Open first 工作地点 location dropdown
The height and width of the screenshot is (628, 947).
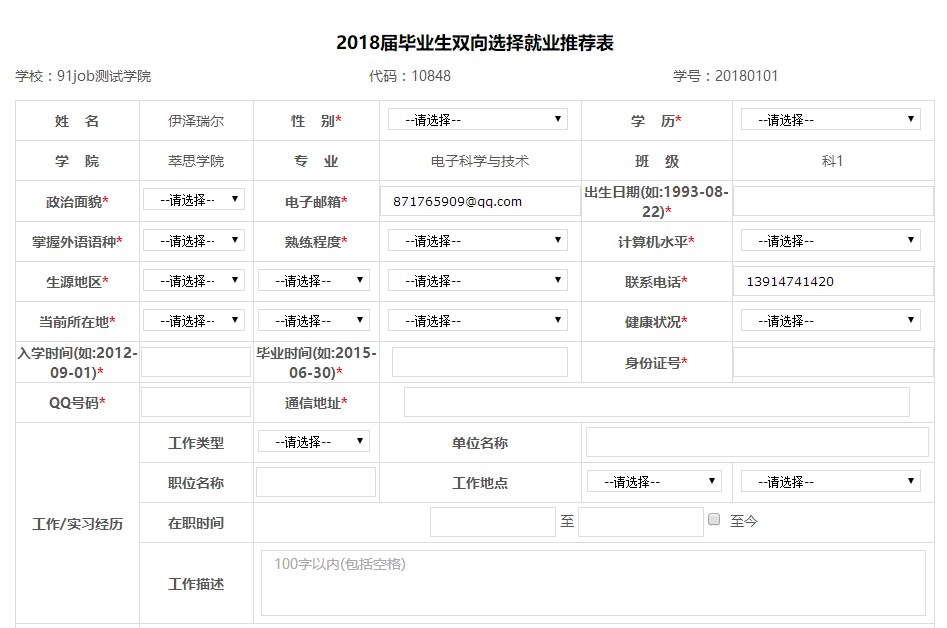pos(654,482)
